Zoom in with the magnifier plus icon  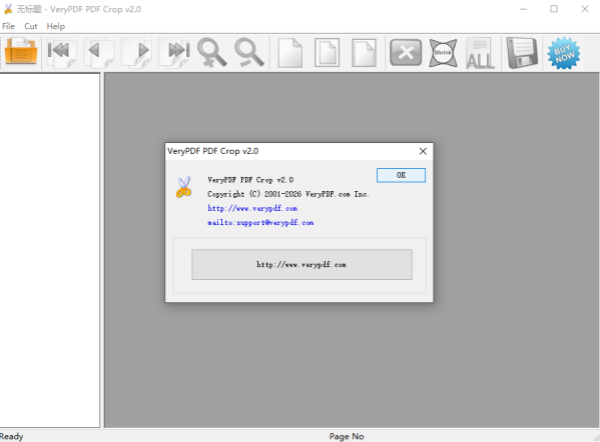click(x=212, y=53)
